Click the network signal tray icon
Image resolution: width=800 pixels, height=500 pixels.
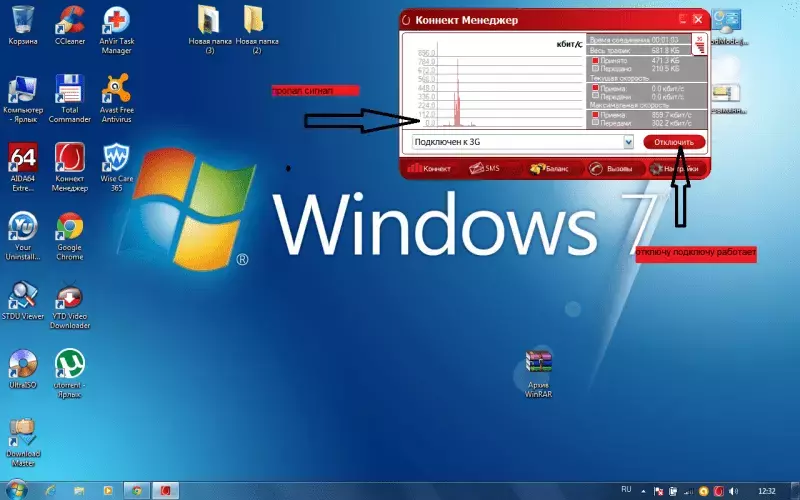coord(688,491)
